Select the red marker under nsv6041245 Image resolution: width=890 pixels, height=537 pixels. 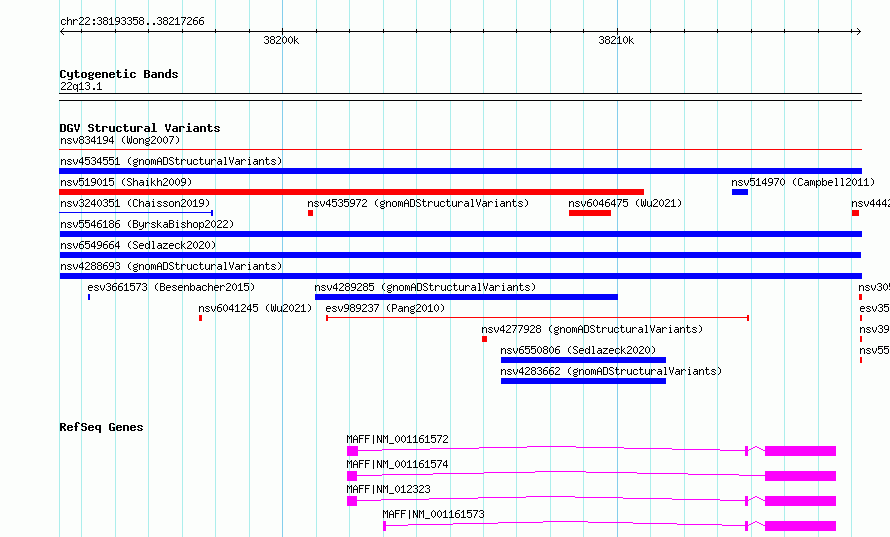tap(200, 318)
